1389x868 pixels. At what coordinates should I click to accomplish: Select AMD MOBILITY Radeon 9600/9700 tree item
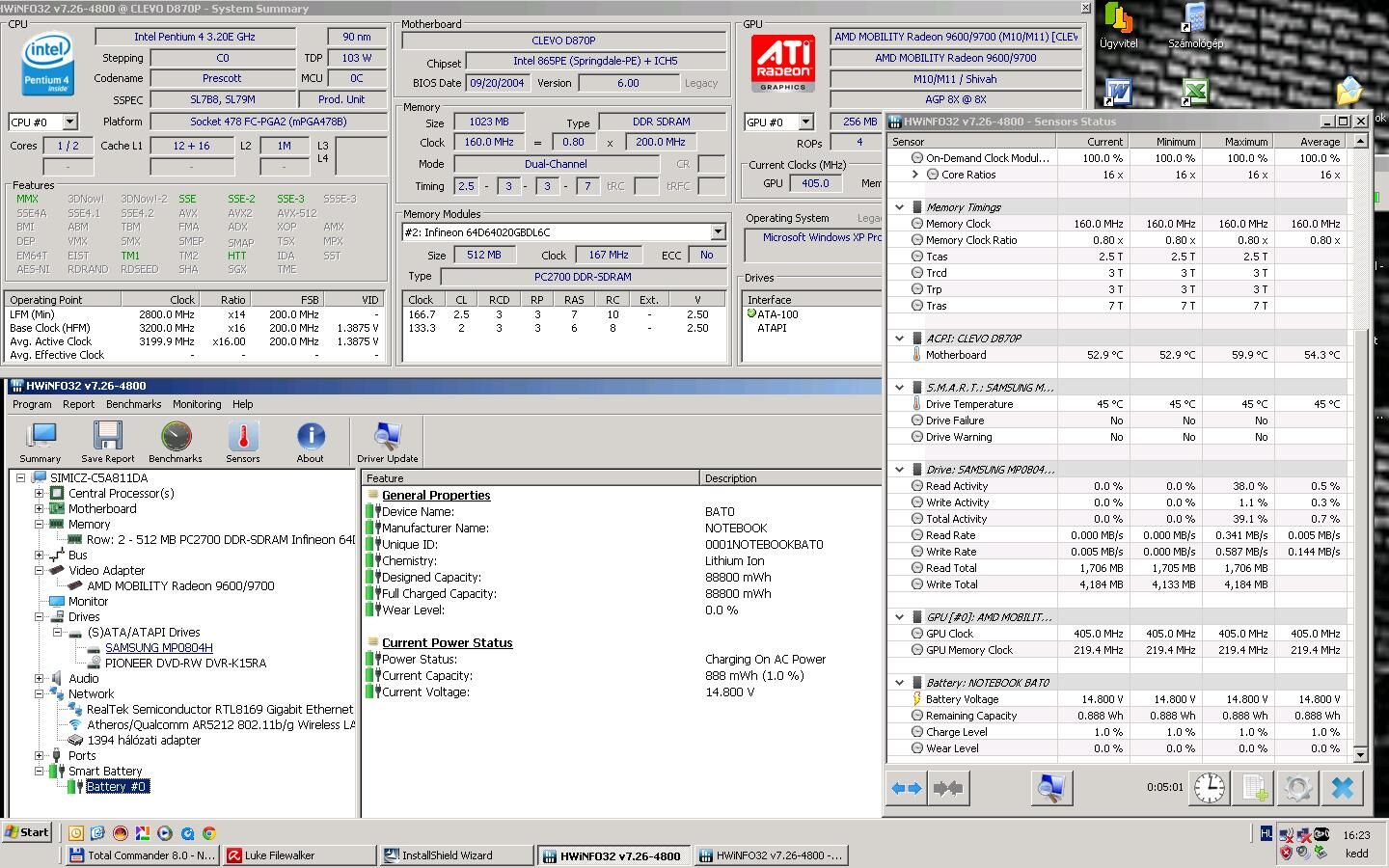pos(180,585)
